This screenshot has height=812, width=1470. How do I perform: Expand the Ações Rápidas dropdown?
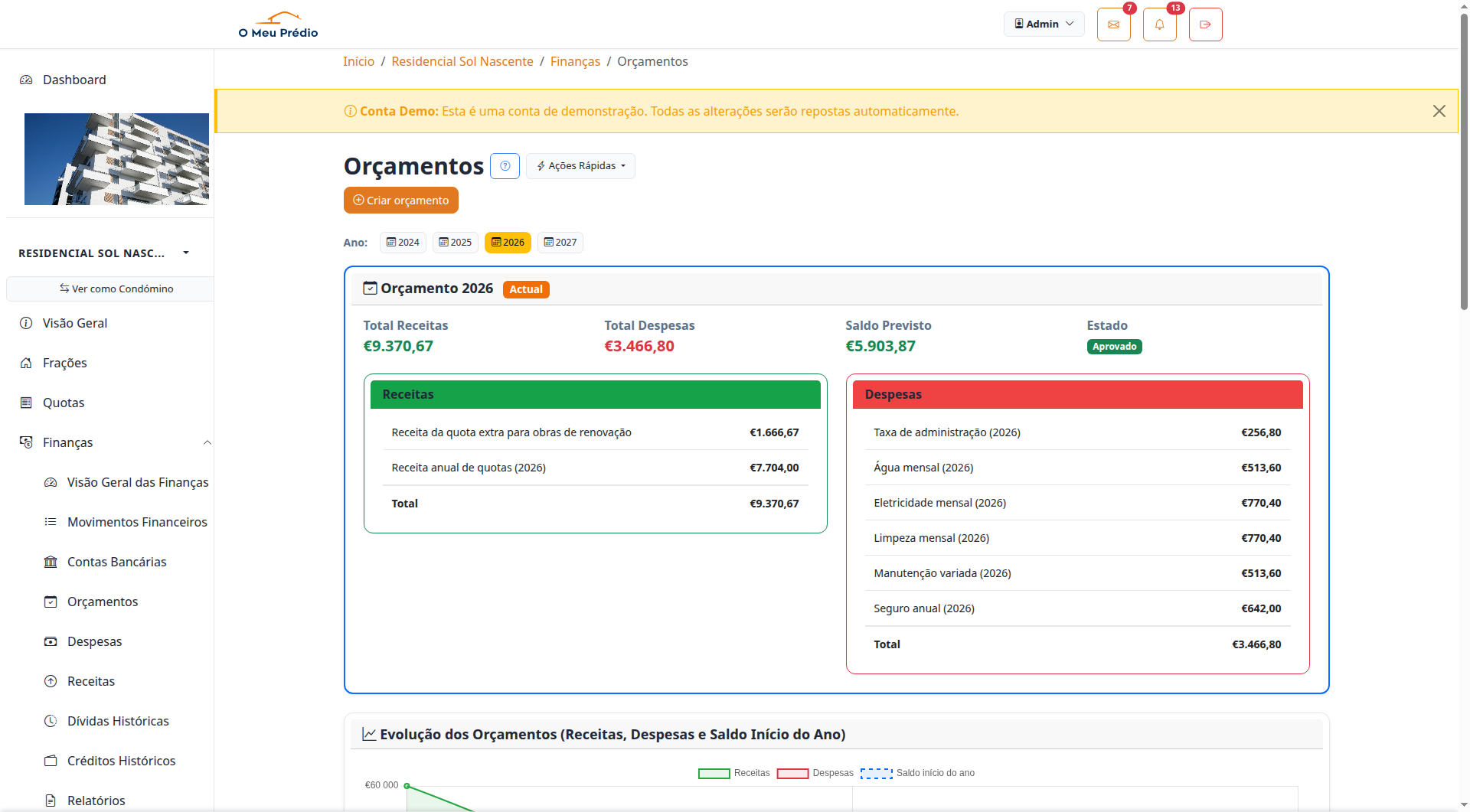pyautogui.click(x=580, y=166)
